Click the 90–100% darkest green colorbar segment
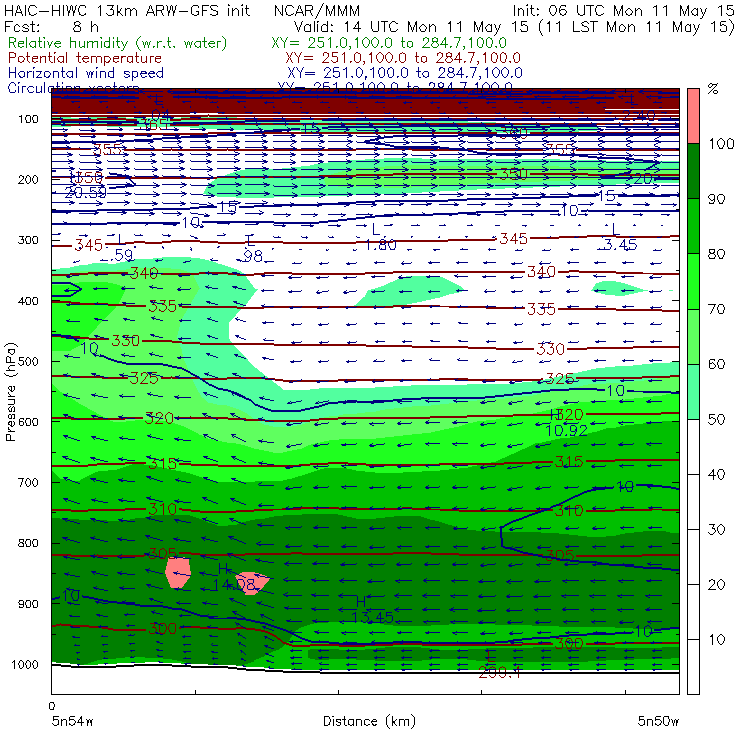Viewport: 740px width, 740px height. click(x=693, y=171)
